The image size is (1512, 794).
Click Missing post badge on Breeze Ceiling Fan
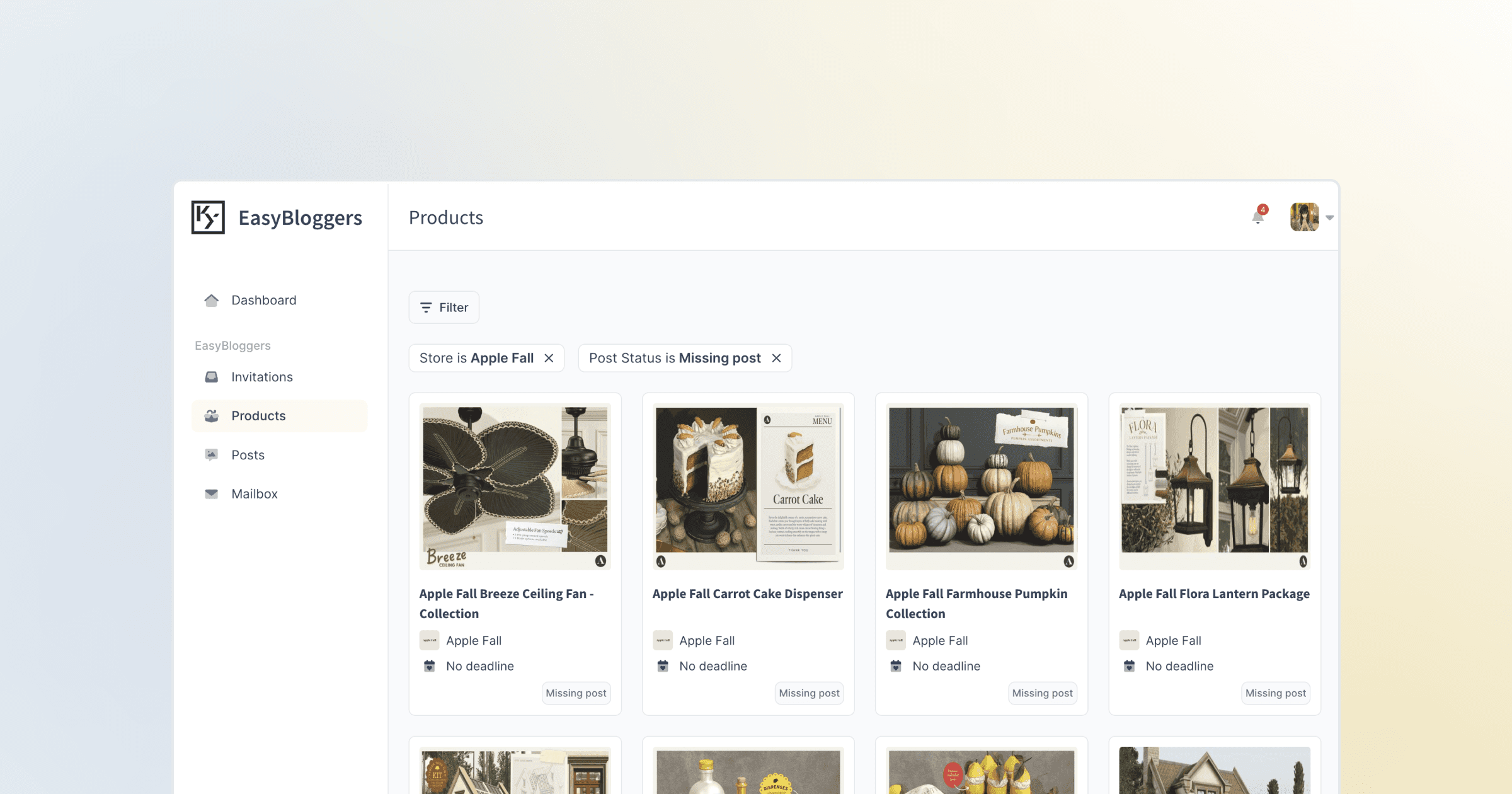[x=576, y=693]
